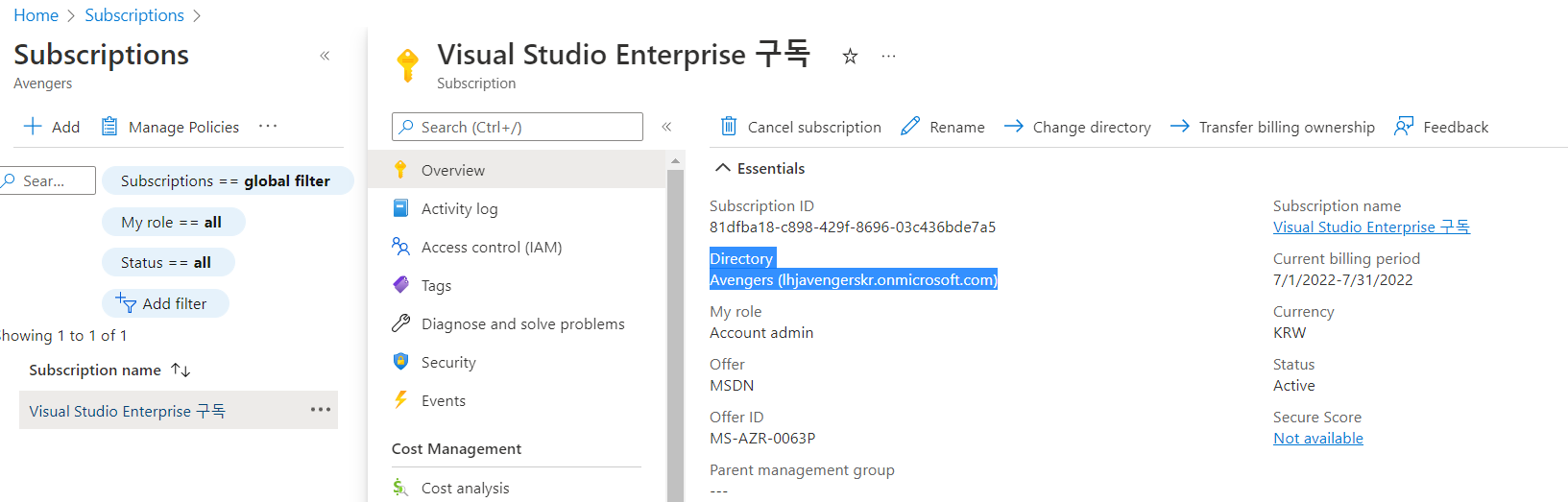Click the Access control people icon
The image size is (1568, 502).
point(401,247)
